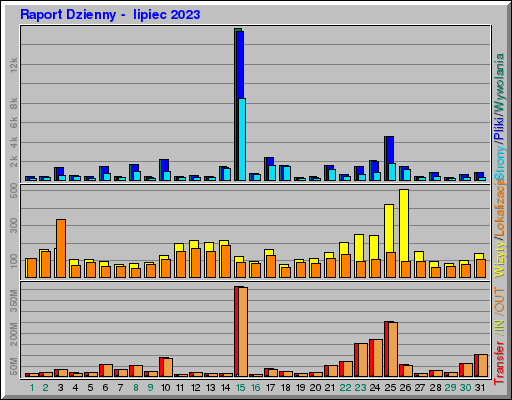The width and height of the screenshot is (512, 400).
Task: Click the 'Wizyty' legend label
Action: pos(500,258)
